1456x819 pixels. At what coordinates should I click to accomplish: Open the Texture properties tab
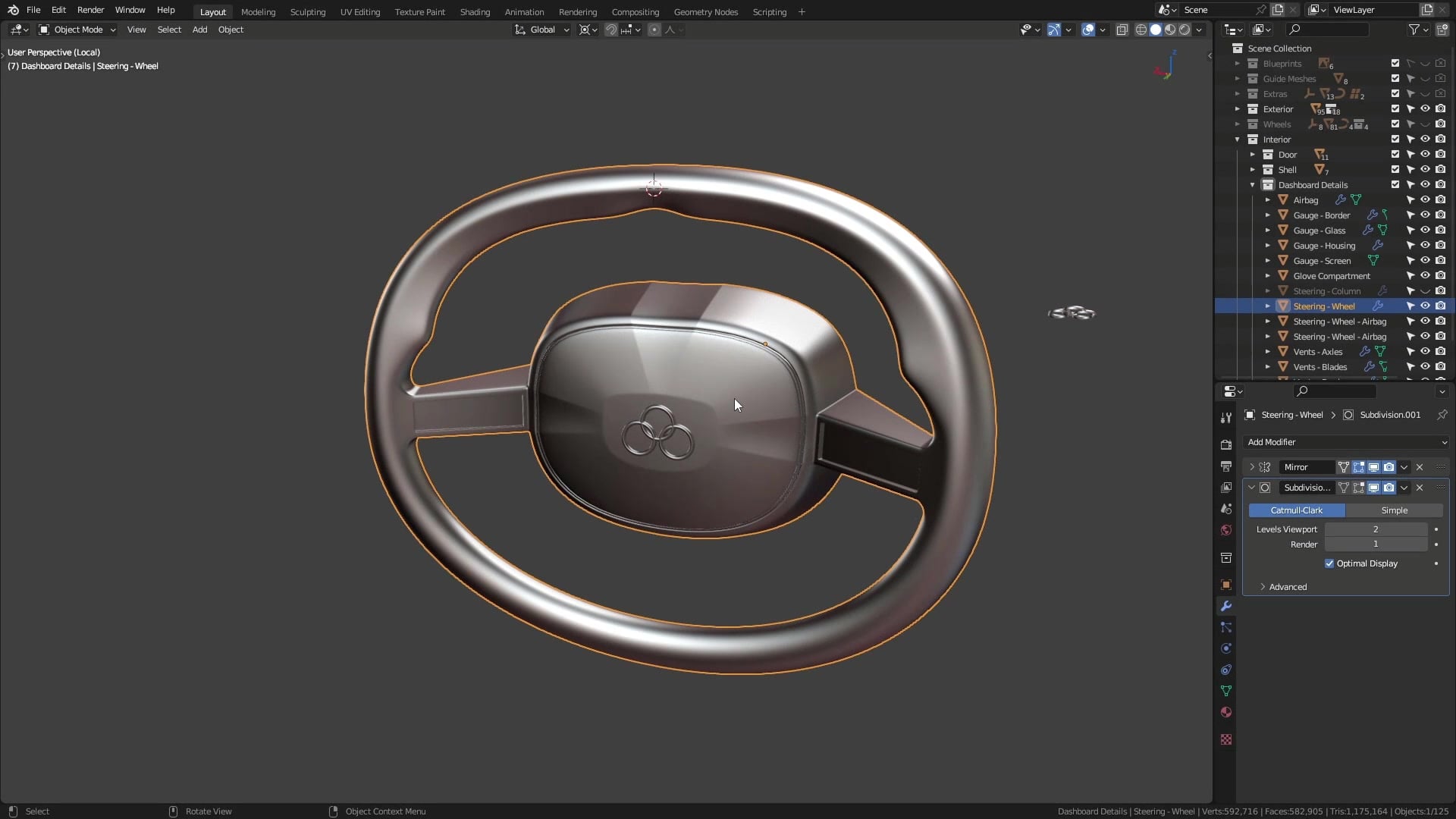[x=1226, y=739]
